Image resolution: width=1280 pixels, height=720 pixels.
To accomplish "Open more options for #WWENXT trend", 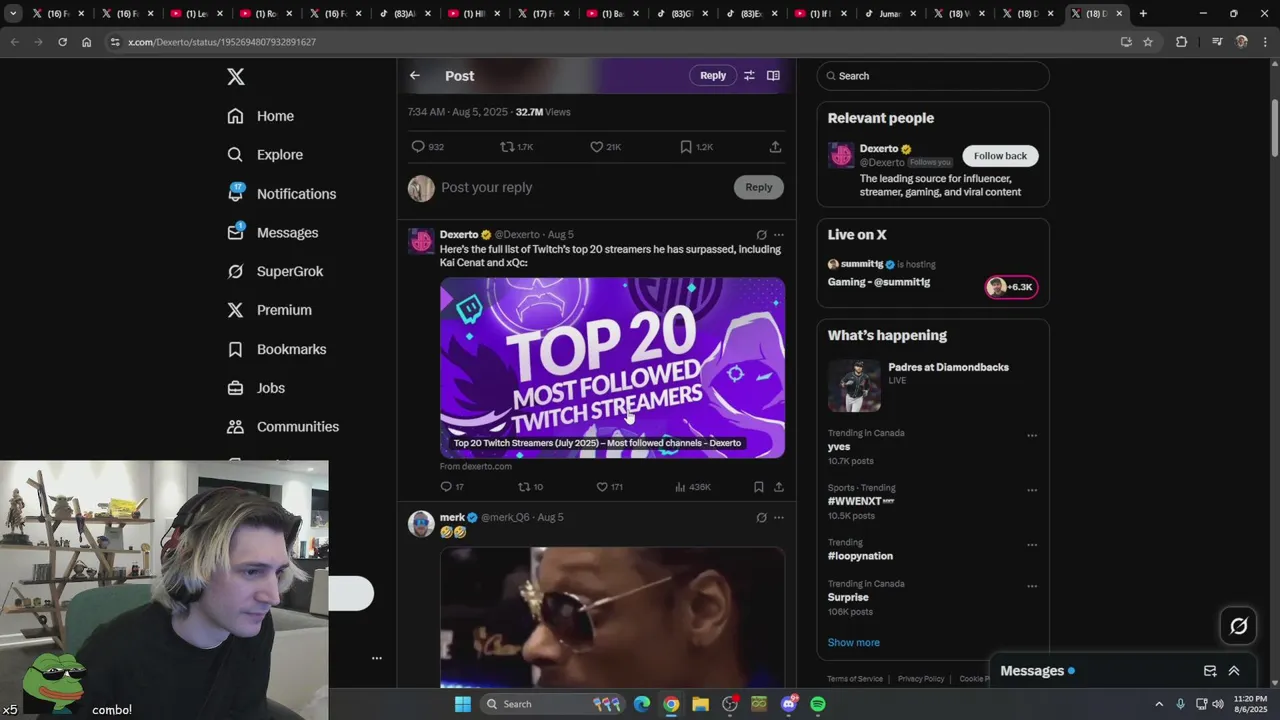I will (1032, 491).
